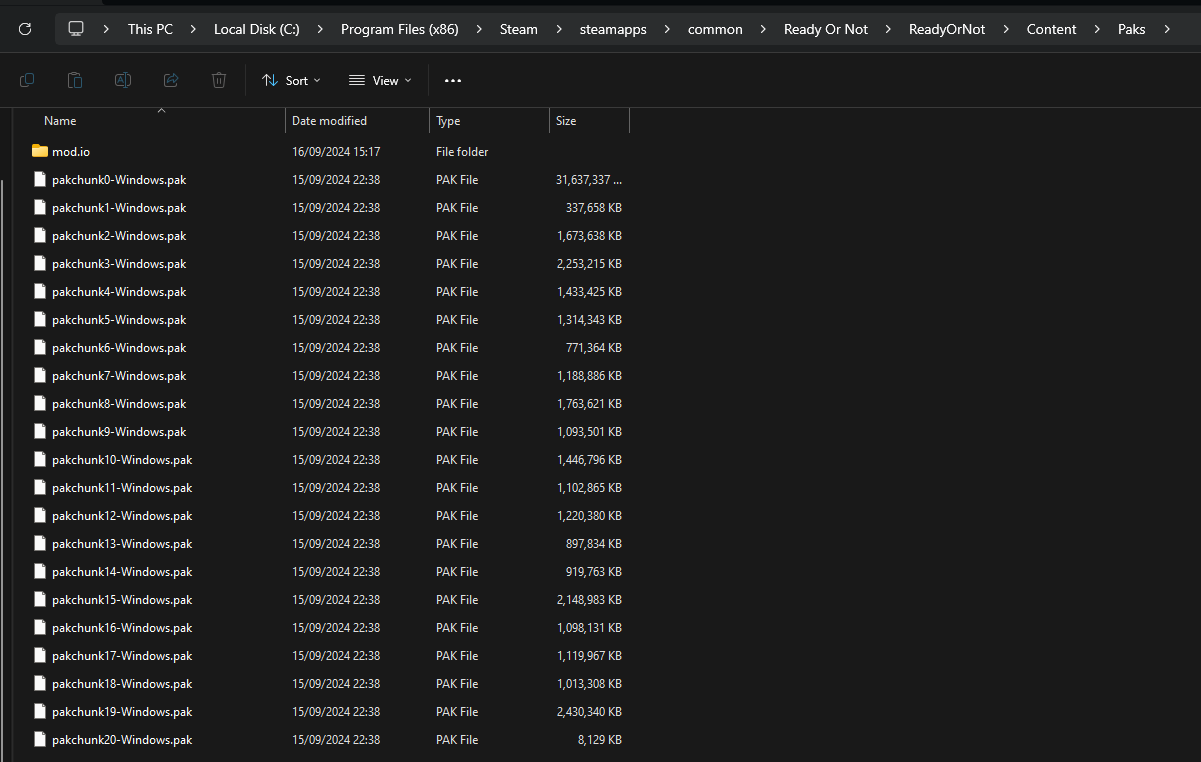
Task: Click size value 337,658 KB
Action: pyautogui.click(x=594, y=207)
